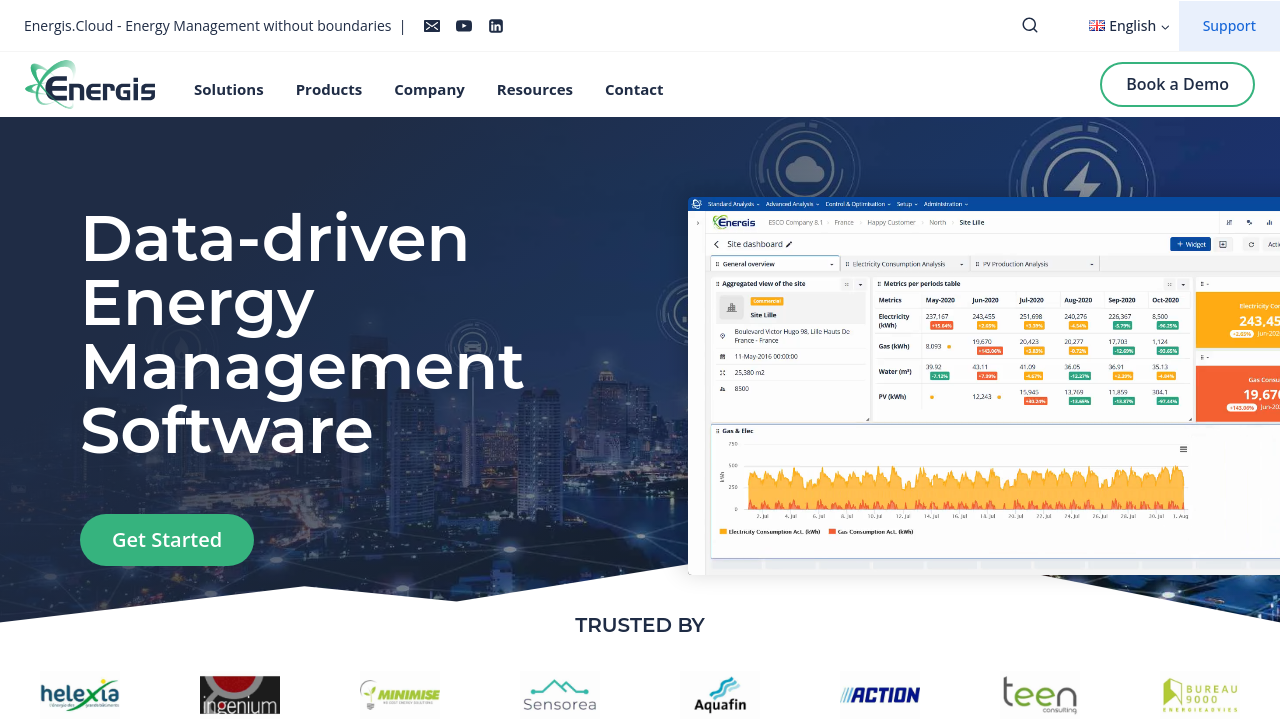Image resolution: width=1280 pixels, height=720 pixels.
Task: Click the Aquafin partner logo
Action: (720, 694)
